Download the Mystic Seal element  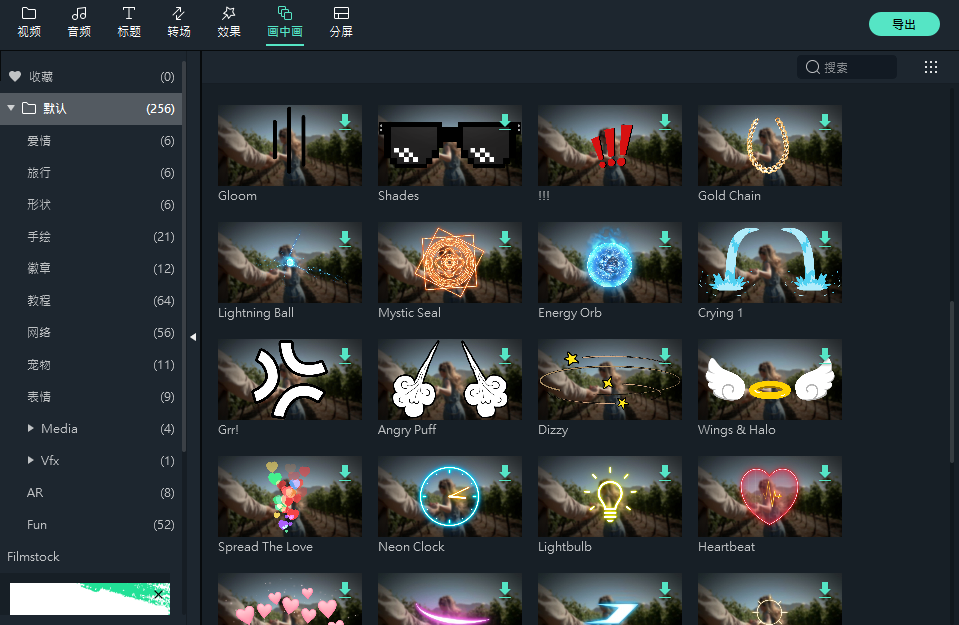(505, 239)
